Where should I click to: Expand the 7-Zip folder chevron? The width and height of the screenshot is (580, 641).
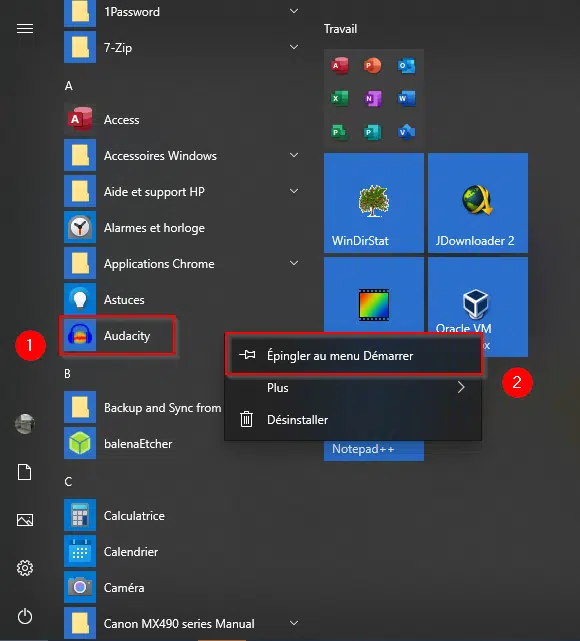click(x=294, y=47)
